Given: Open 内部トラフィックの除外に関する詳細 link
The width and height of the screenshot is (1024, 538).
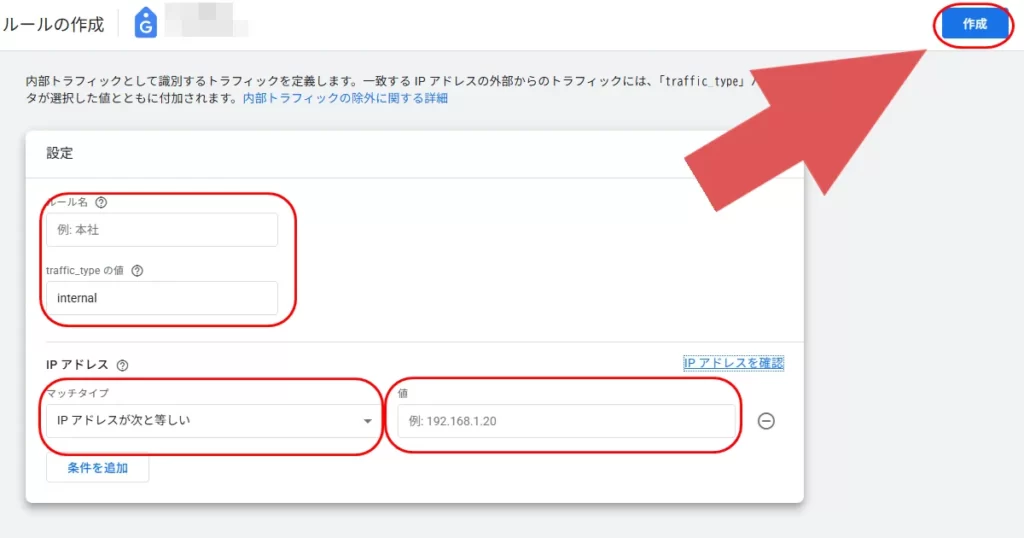Looking at the screenshot, I should [x=345, y=98].
